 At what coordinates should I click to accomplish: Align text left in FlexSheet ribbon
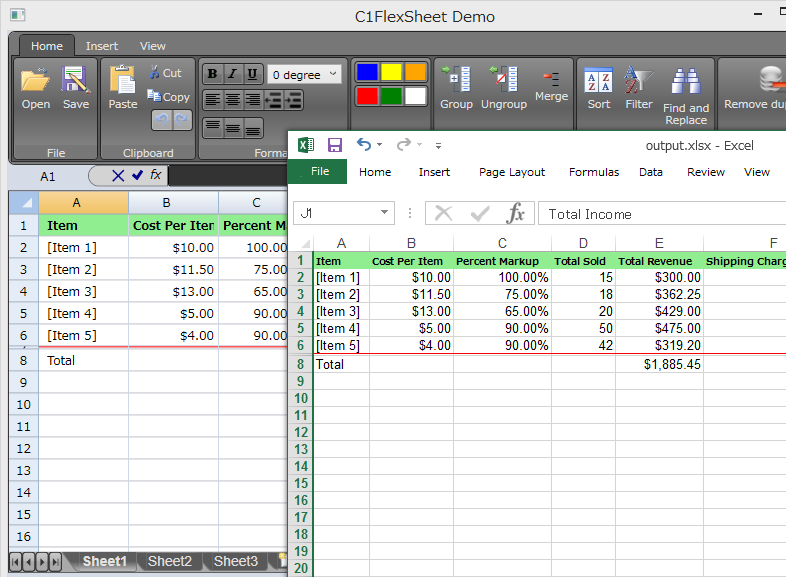click(x=213, y=100)
